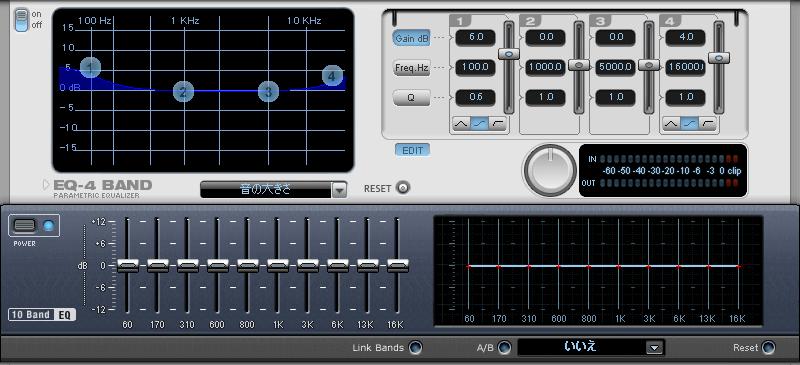800x365 pixels.
Task: Click band 4 node on EQ graph
Action: pos(332,77)
